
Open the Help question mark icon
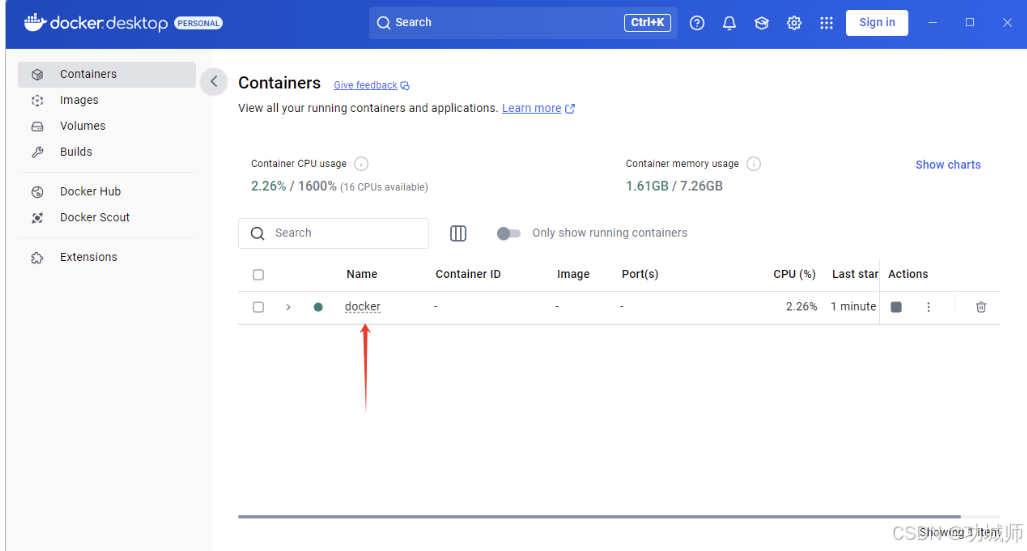click(697, 23)
